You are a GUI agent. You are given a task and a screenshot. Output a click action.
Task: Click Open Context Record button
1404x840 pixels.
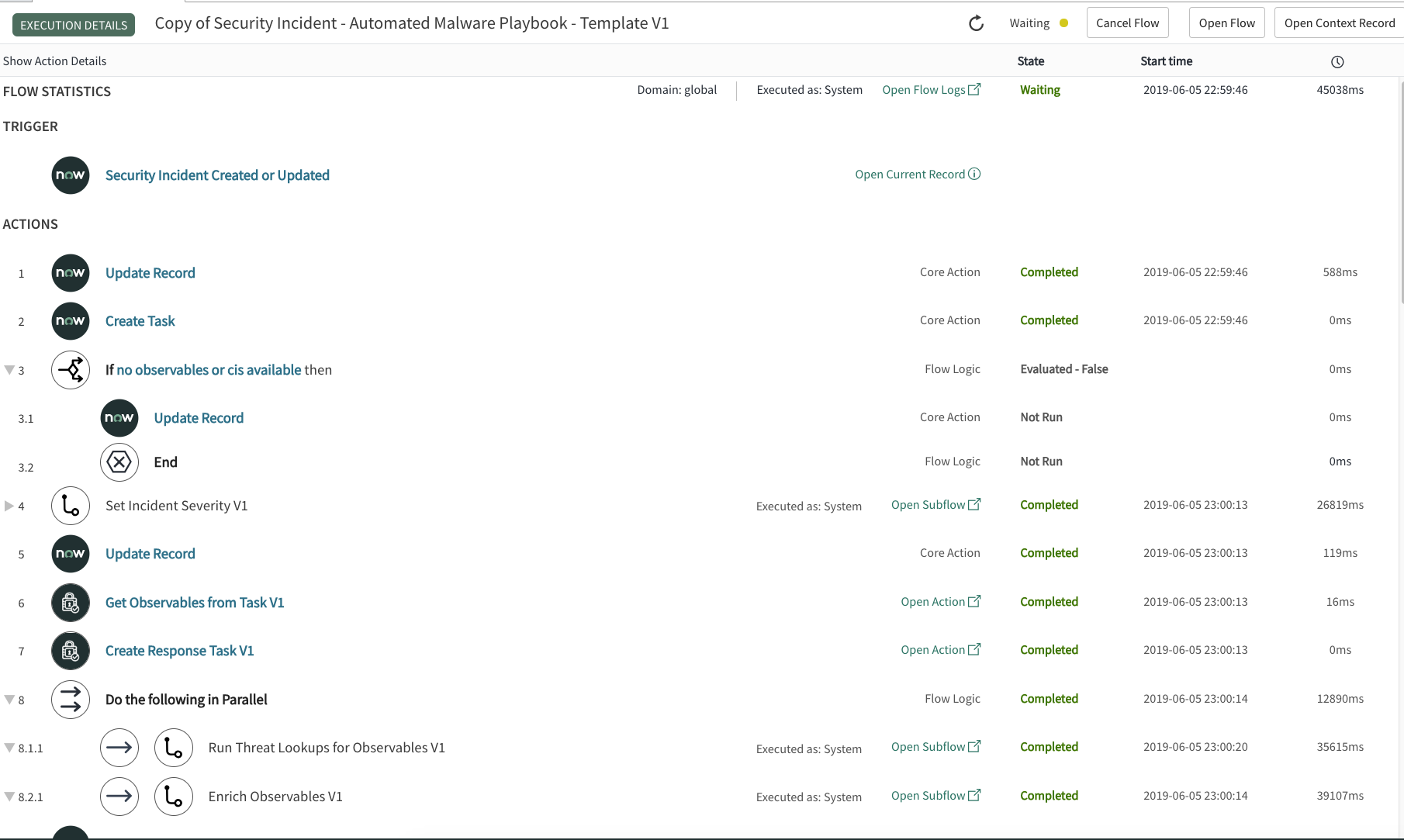(1340, 23)
